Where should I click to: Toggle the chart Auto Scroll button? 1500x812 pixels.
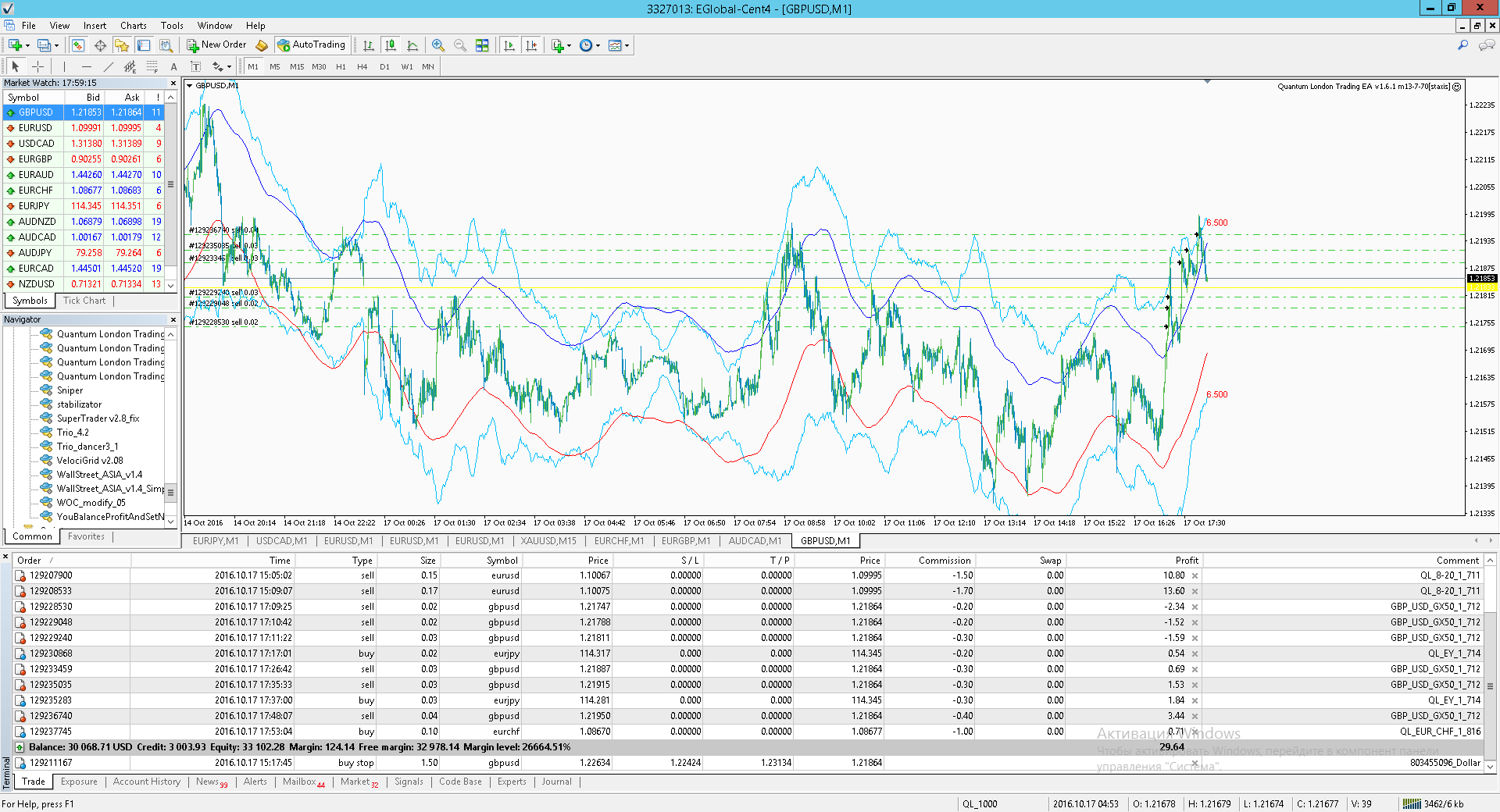click(509, 45)
